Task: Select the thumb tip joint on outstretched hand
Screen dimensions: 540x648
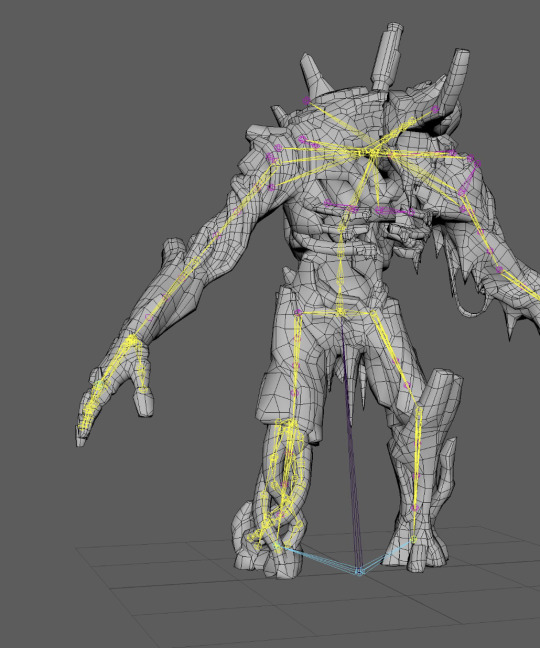Action: coord(143,389)
